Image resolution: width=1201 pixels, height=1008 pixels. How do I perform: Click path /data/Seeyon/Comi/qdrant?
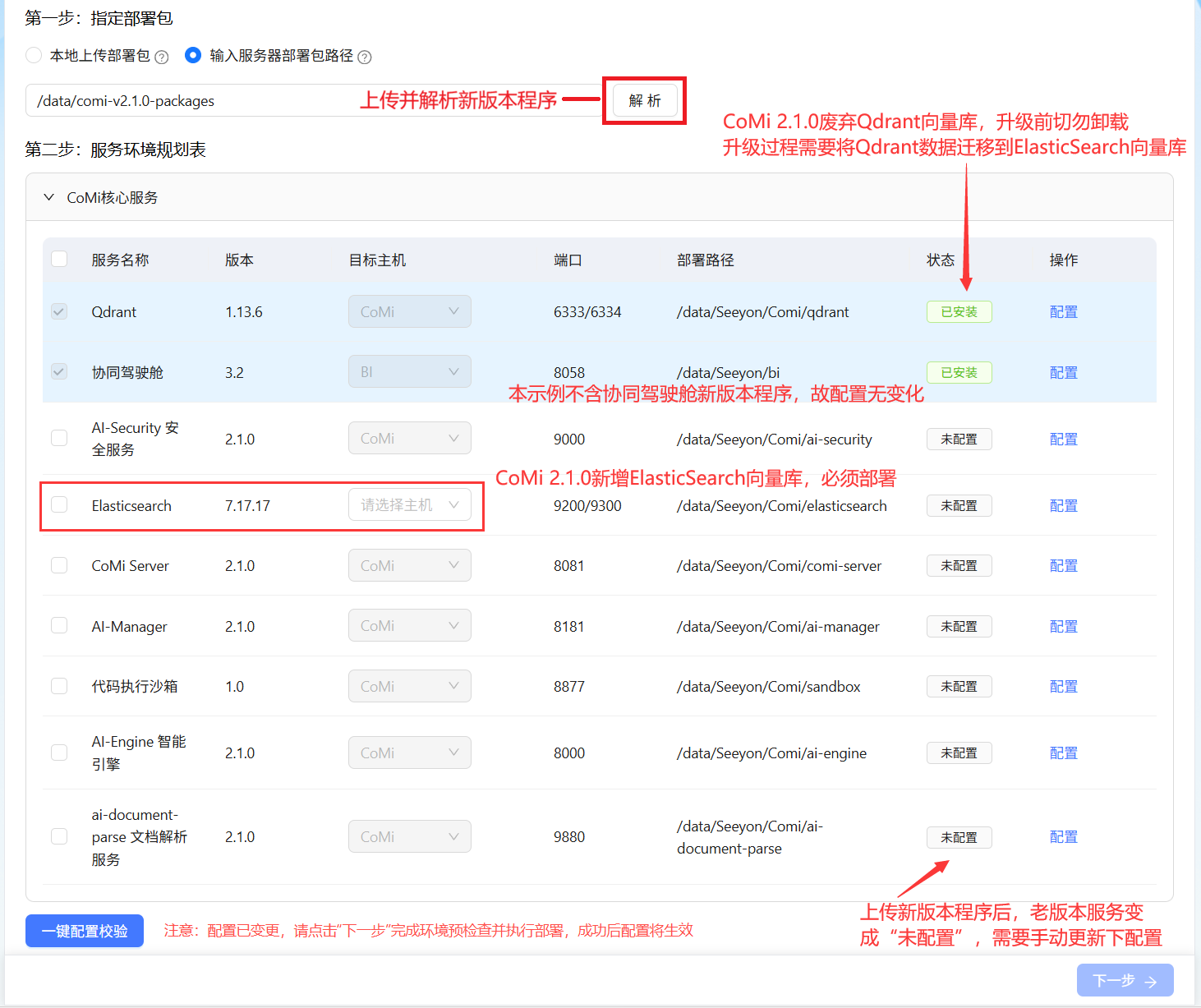pyautogui.click(x=763, y=312)
